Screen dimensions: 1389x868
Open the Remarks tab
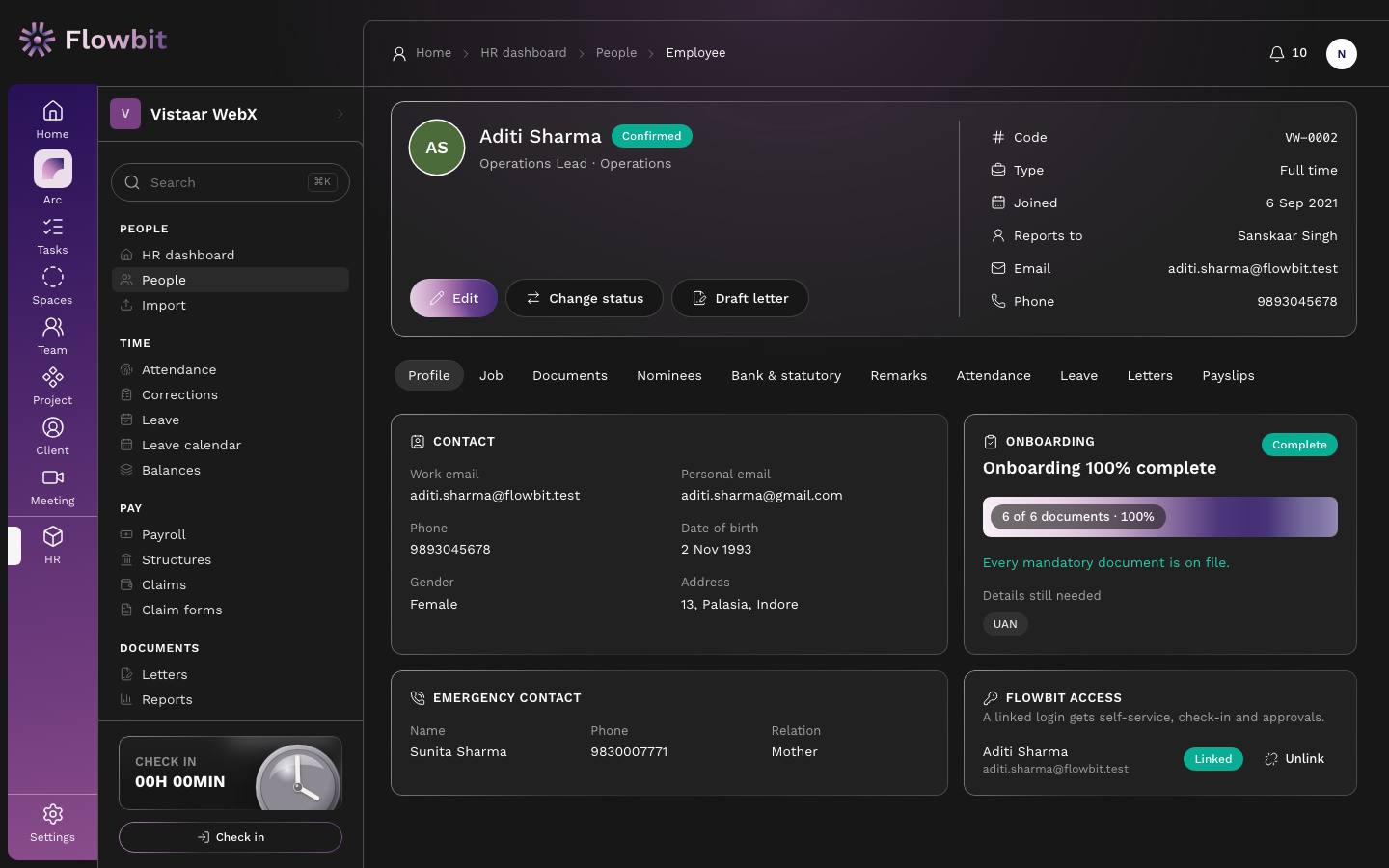tap(898, 375)
